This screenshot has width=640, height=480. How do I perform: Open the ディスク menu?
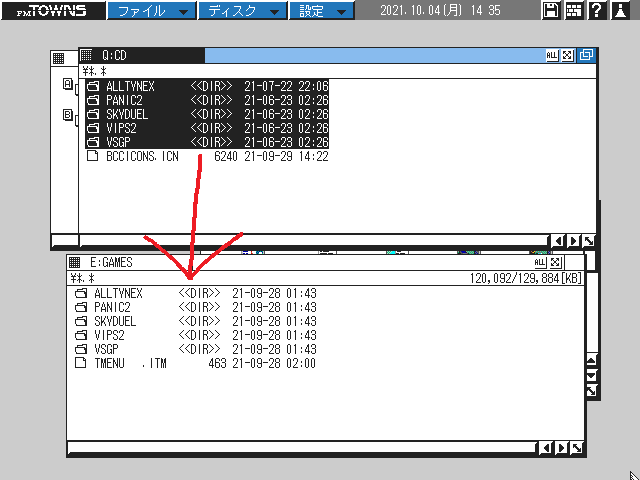tap(243, 10)
